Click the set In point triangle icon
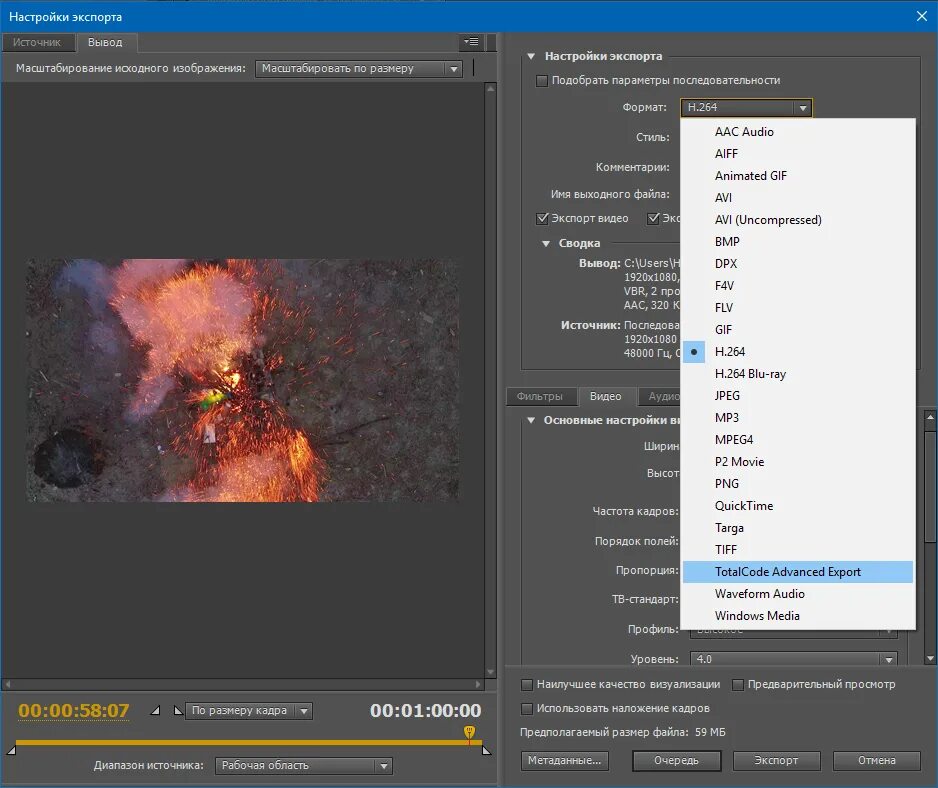This screenshot has height=788, width=938. 155,711
